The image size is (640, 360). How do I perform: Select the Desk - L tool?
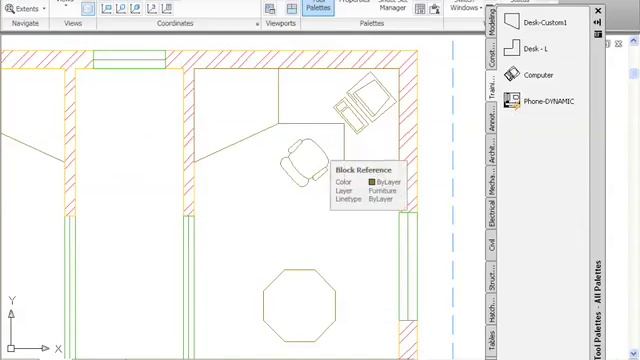(526, 49)
